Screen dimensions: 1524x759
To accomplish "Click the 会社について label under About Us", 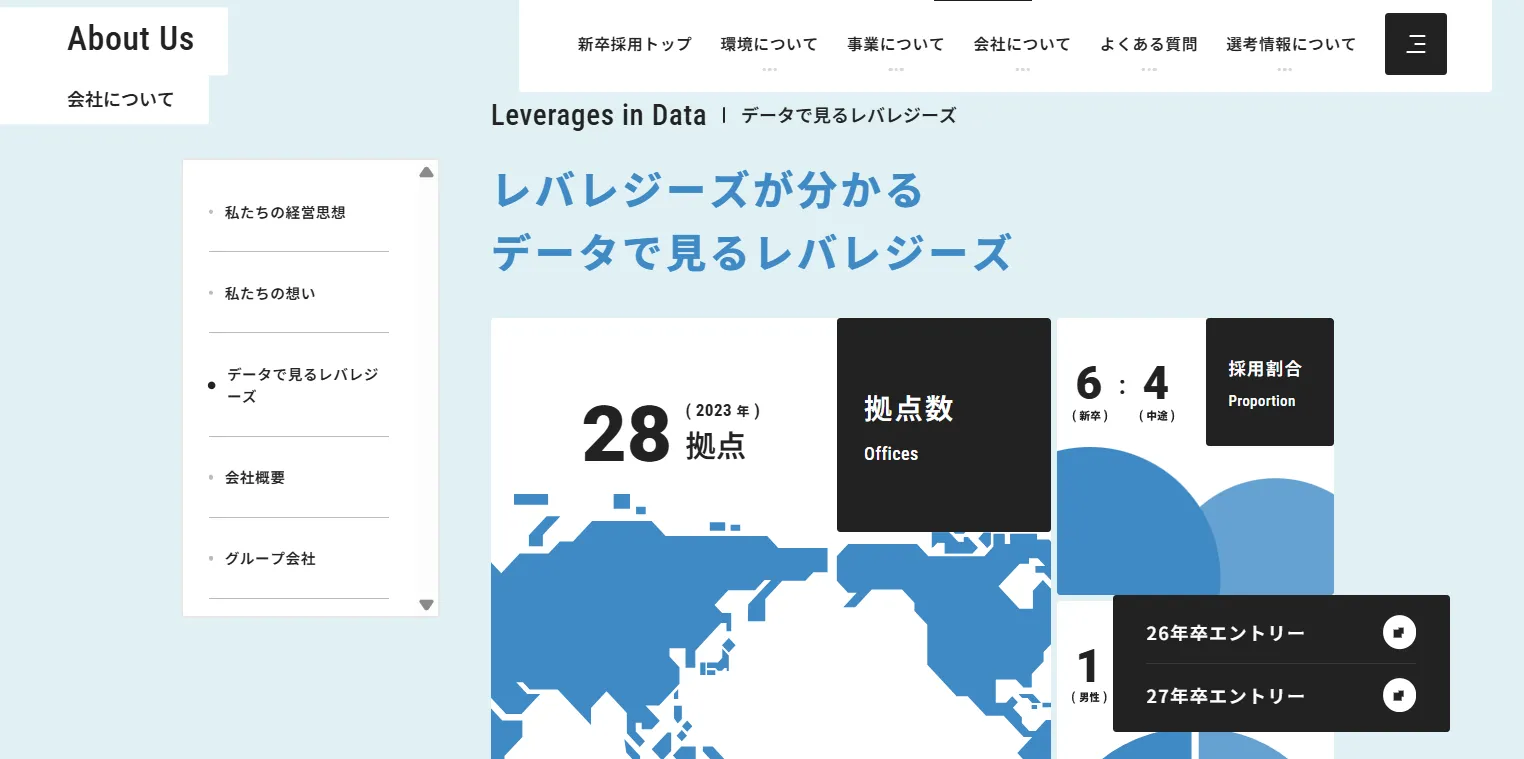I will coord(121,99).
